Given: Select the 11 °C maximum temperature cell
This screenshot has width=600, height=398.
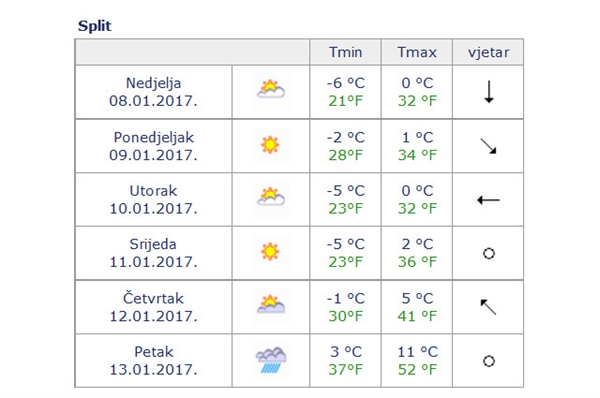Looking at the screenshot, I should click(x=417, y=360).
